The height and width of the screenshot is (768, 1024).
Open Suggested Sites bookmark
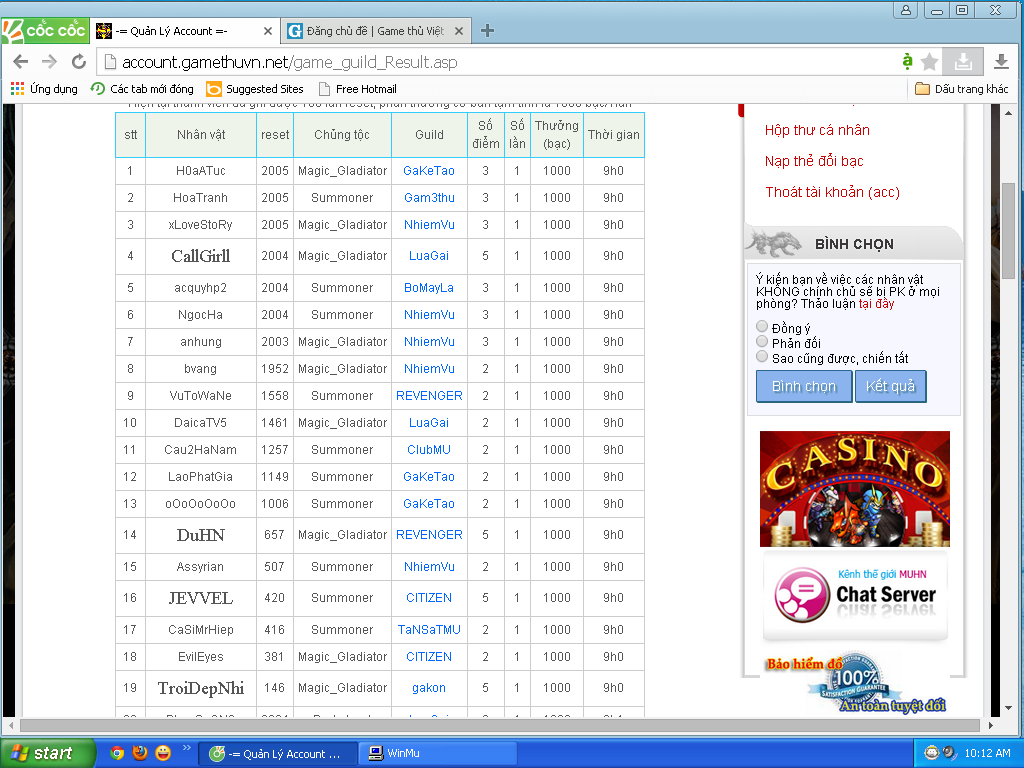coord(255,89)
